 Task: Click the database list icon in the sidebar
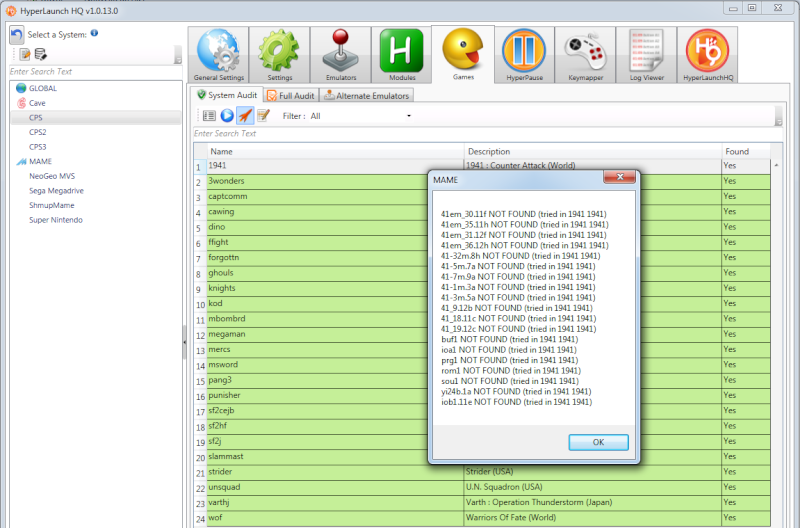(40, 54)
